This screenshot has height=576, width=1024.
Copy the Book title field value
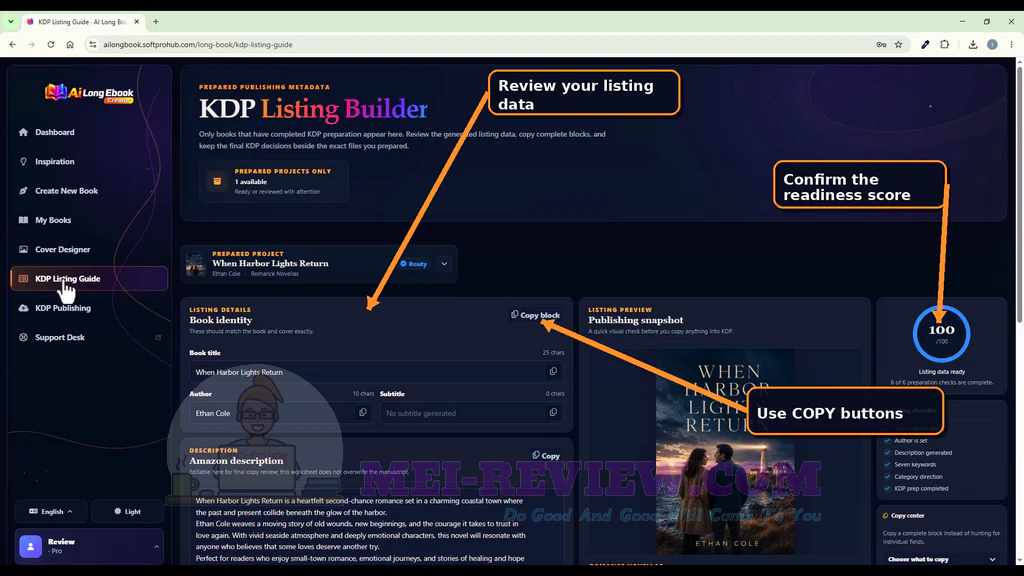click(553, 372)
